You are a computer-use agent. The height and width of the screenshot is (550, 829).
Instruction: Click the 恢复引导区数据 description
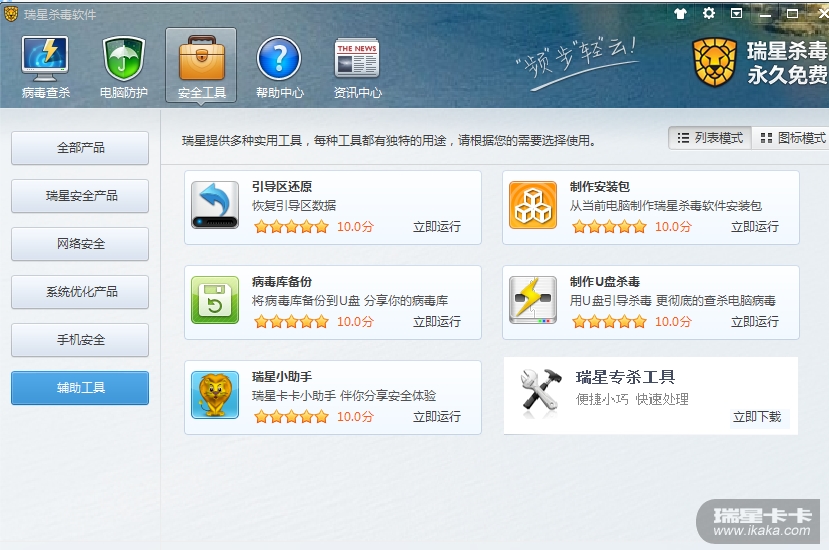click(294, 206)
